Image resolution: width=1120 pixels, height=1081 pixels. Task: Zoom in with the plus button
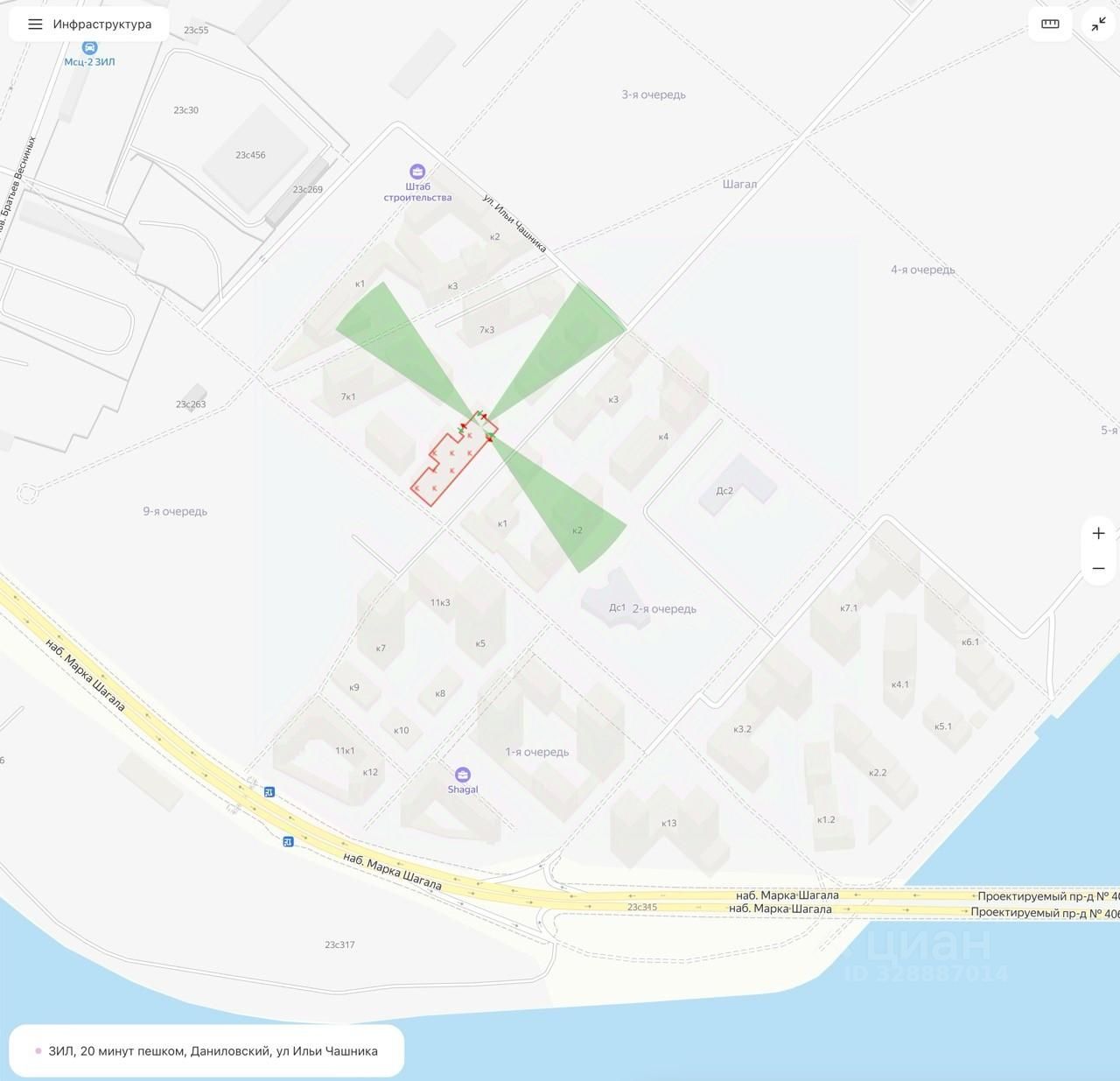coord(1099,533)
